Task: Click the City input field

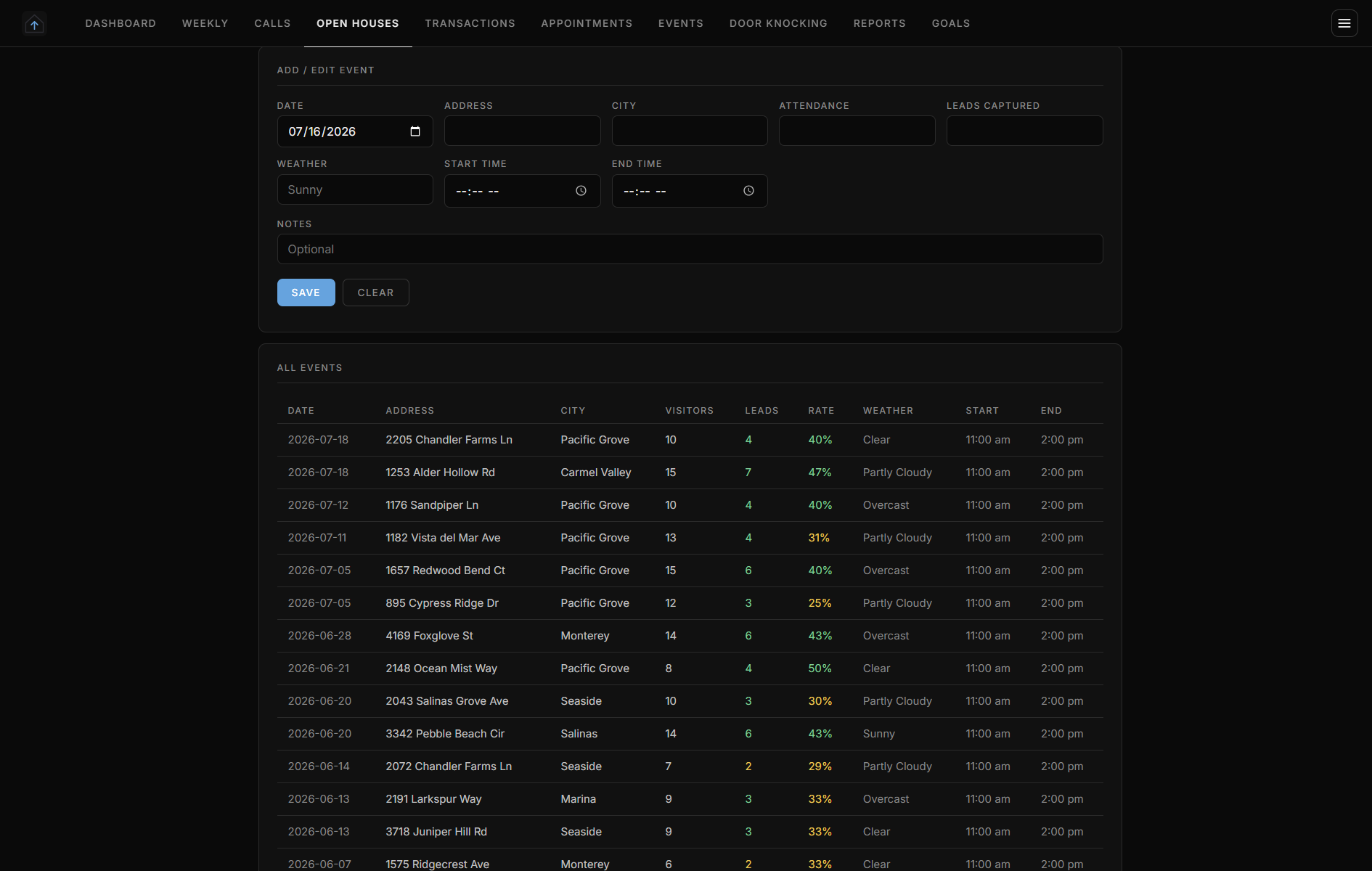Action: [690, 131]
